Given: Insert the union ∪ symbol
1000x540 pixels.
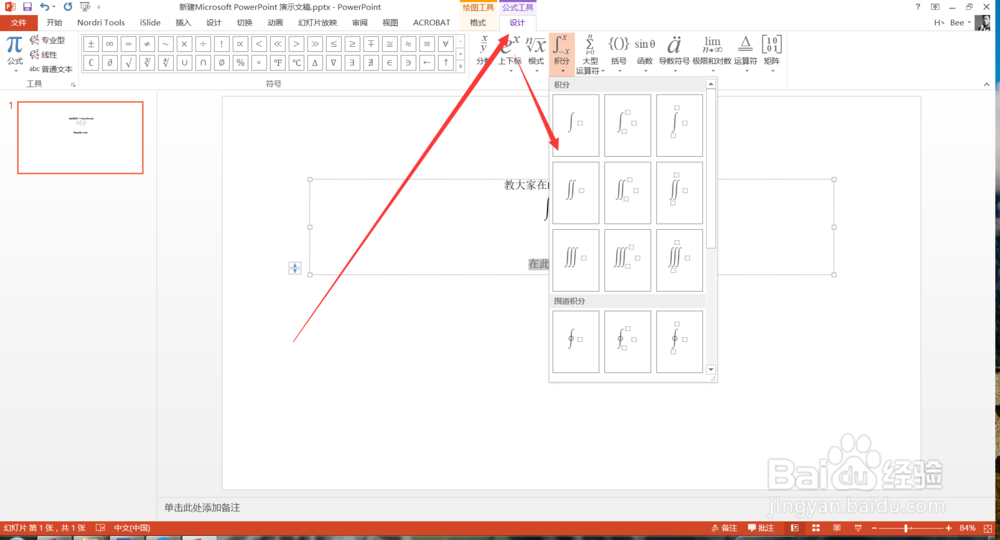Looking at the screenshot, I should (184, 62).
